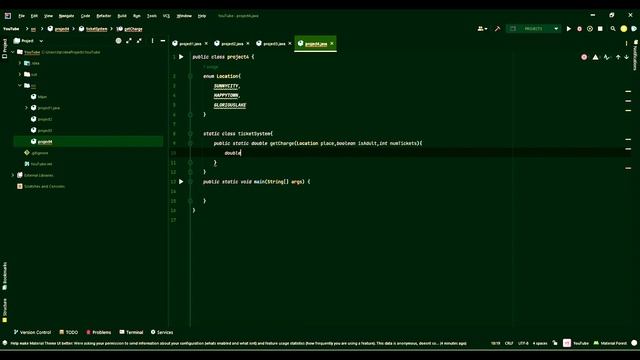The width and height of the screenshot is (640, 360).
Task: Collapse the src folder
Action: click(x=20, y=86)
